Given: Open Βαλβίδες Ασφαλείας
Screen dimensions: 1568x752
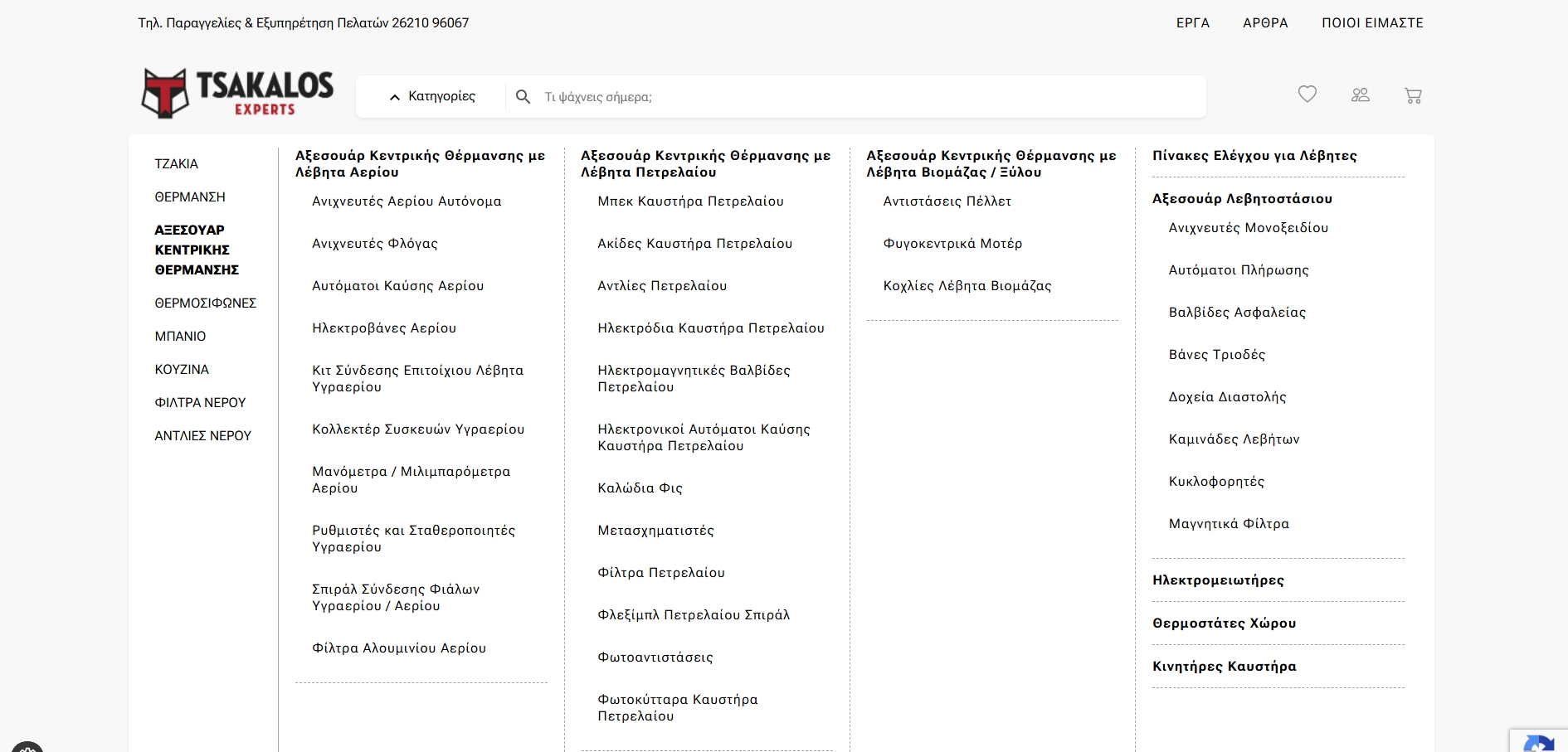Looking at the screenshot, I should [1237, 313].
